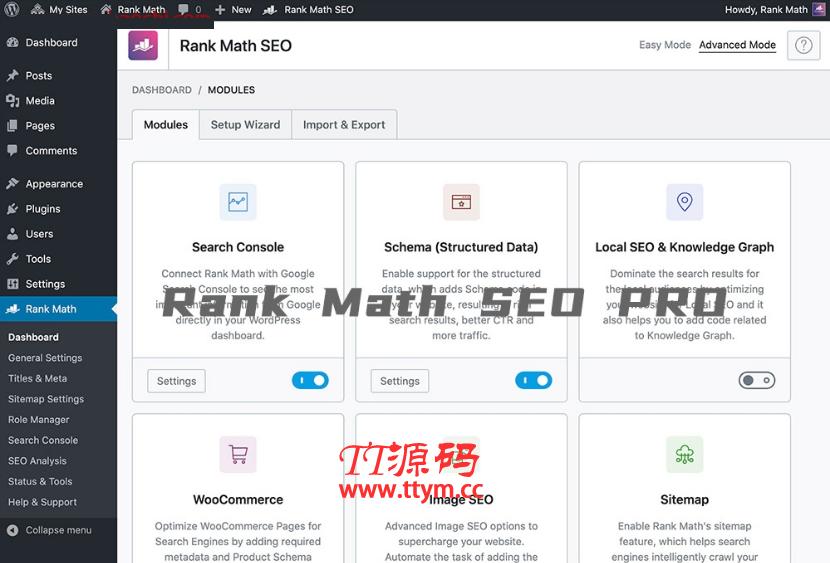Click the Pages icon in sidebar
Image resolution: width=830 pixels, height=563 pixels.
click(x=13, y=125)
